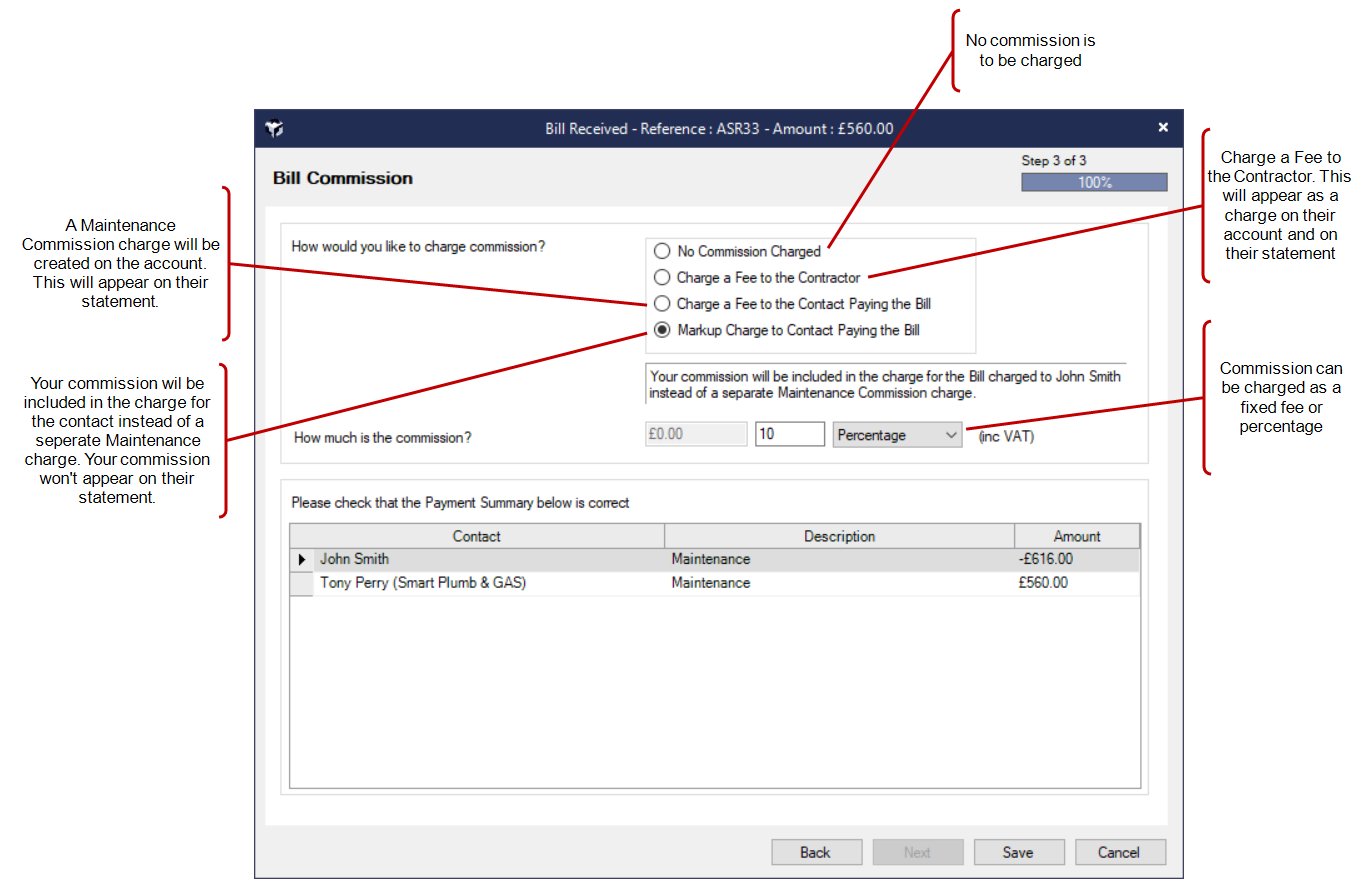Choose Charge a Fee to the Contractor
Screen dimensions: 1370x889
click(662, 277)
